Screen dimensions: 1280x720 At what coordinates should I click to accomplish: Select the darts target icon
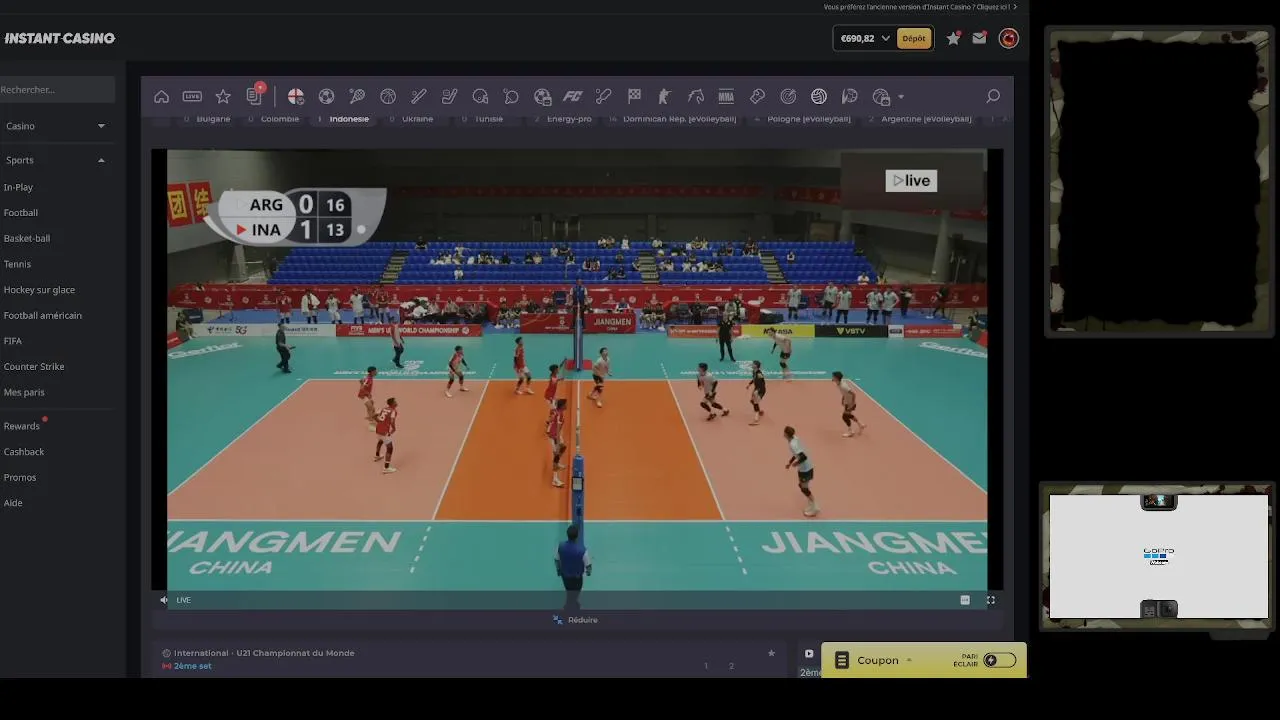click(788, 97)
